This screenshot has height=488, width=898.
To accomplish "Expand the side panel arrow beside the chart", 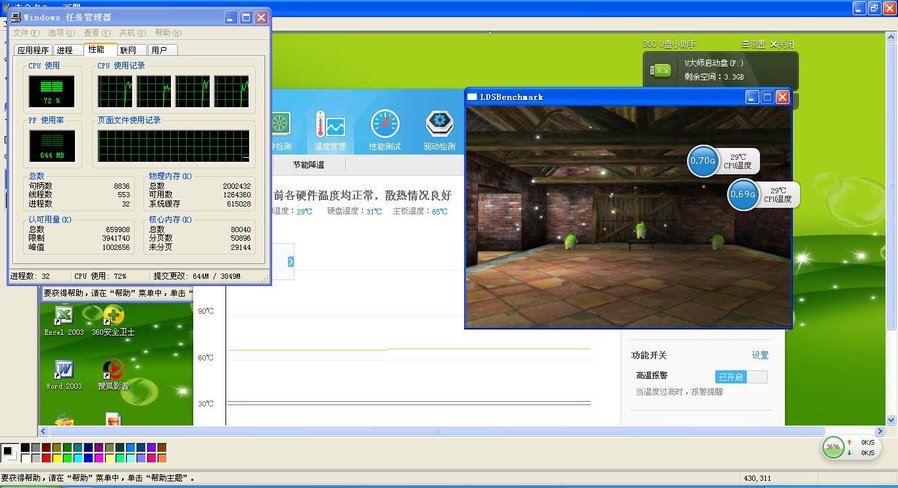I will tap(290, 262).
